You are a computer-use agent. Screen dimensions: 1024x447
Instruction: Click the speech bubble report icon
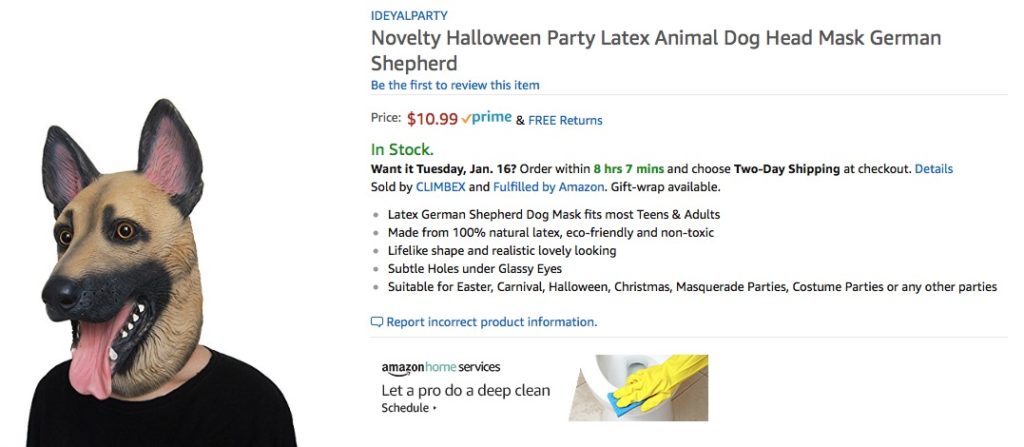377,322
